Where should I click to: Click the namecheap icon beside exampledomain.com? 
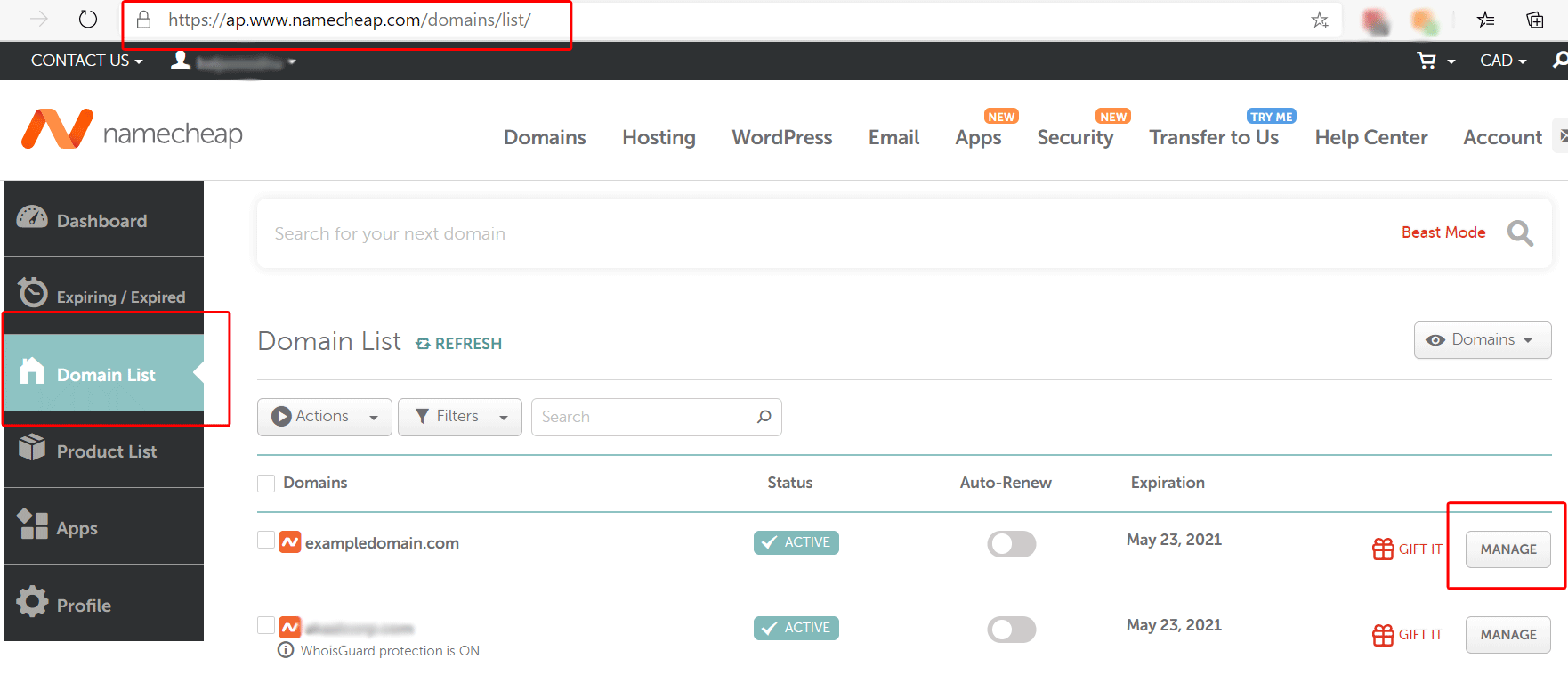pyautogui.click(x=290, y=541)
